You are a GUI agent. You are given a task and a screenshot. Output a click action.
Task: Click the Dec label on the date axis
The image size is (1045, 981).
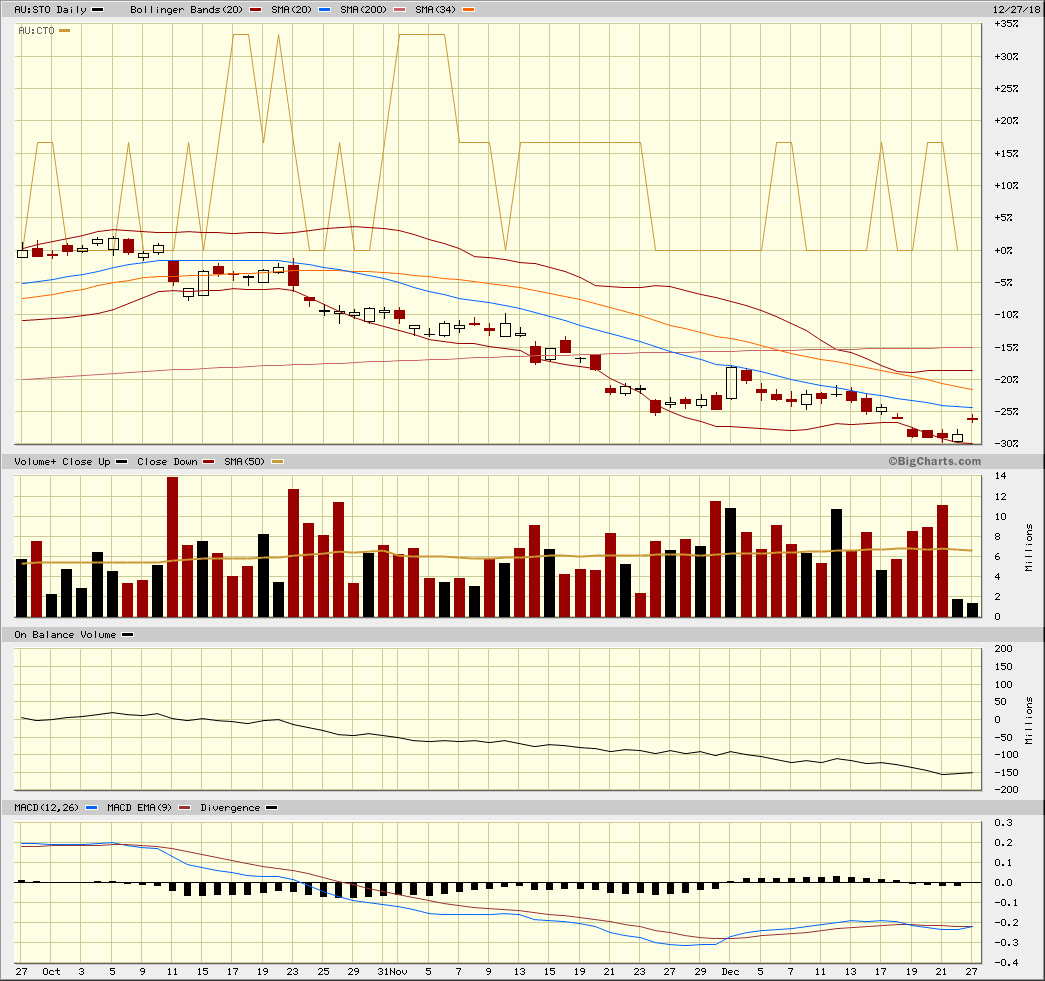point(730,971)
